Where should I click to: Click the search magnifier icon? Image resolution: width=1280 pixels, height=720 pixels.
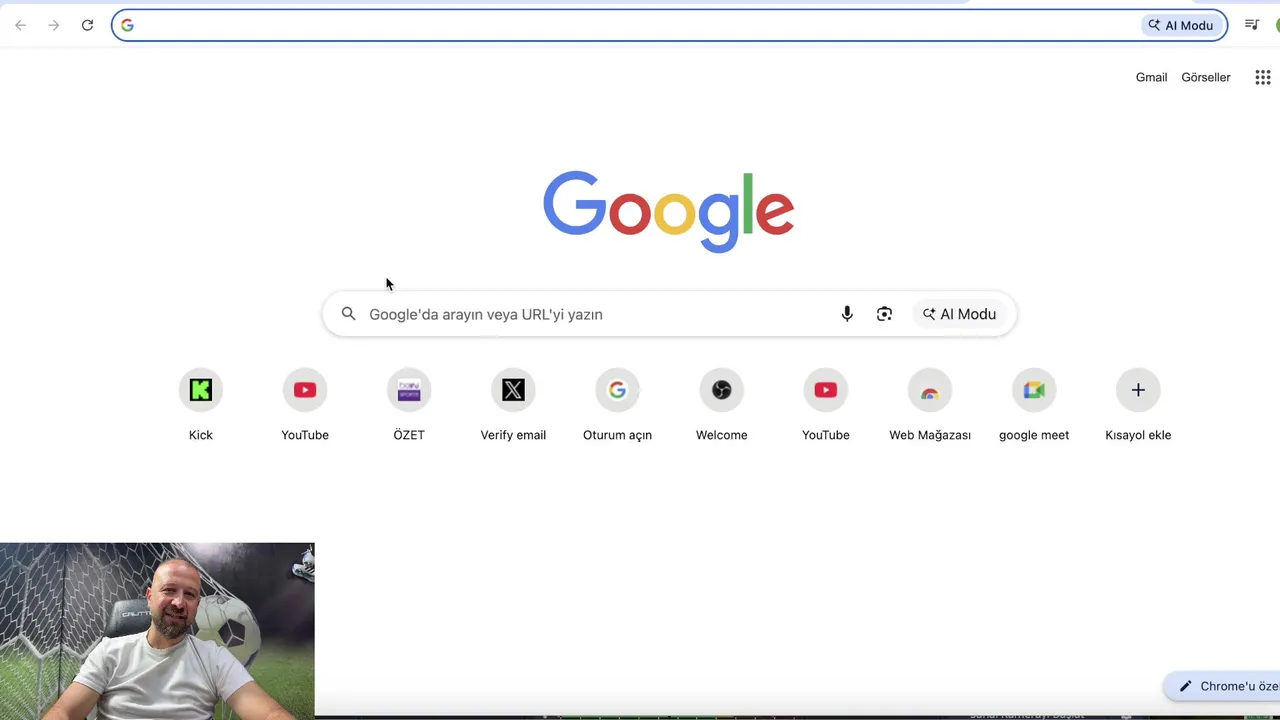click(x=348, y=314)
